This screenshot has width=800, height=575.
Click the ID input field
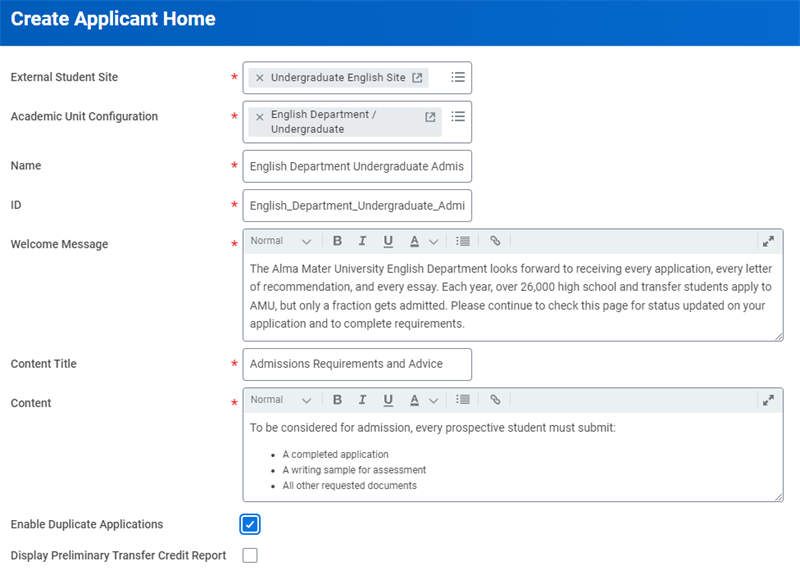coord(357,206)
